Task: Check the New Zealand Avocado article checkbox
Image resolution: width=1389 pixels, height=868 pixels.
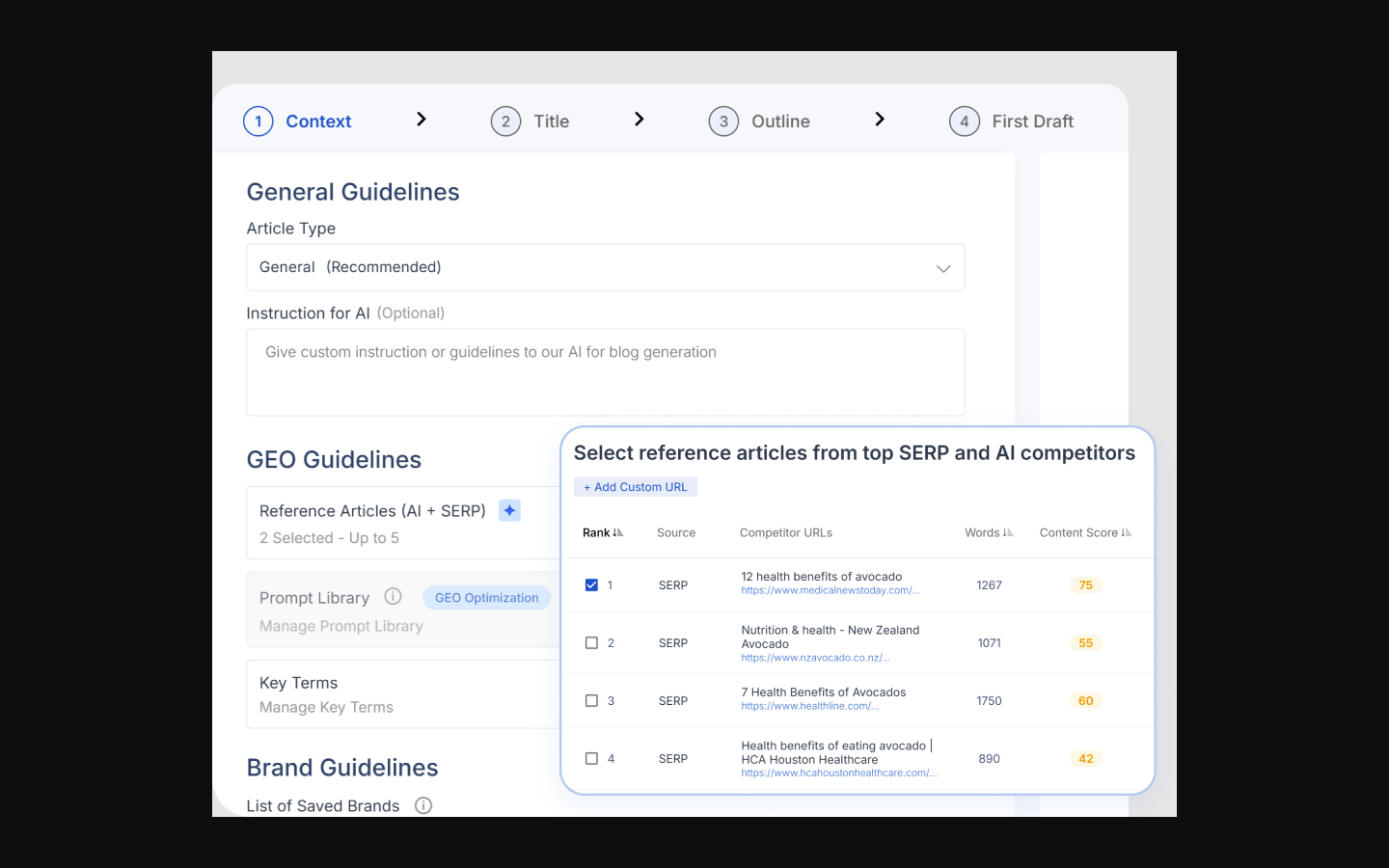Action: click(591, 643)
